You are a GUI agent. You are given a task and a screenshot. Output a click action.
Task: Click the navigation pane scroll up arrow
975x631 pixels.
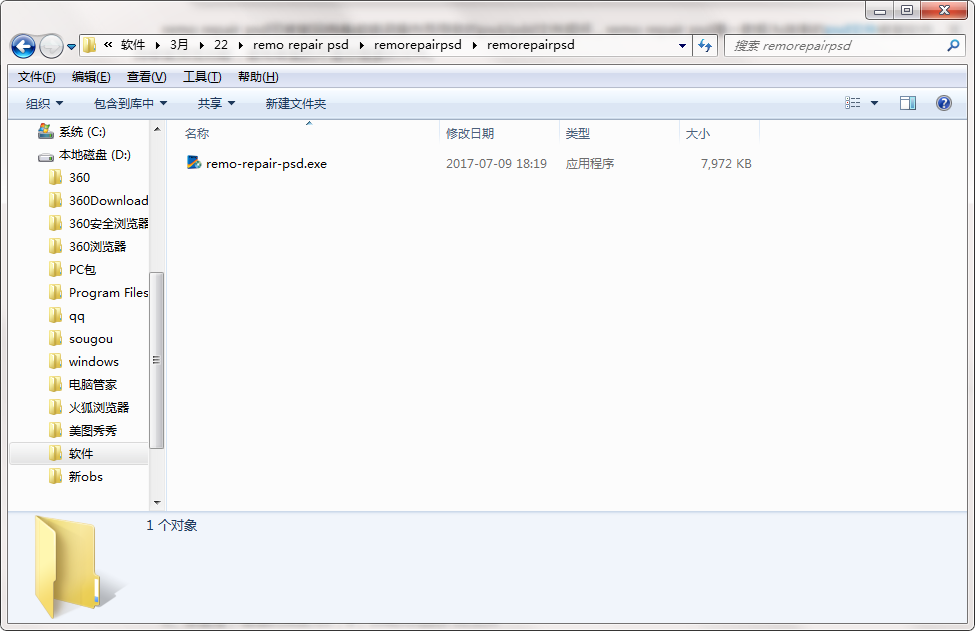click(157, 129)
